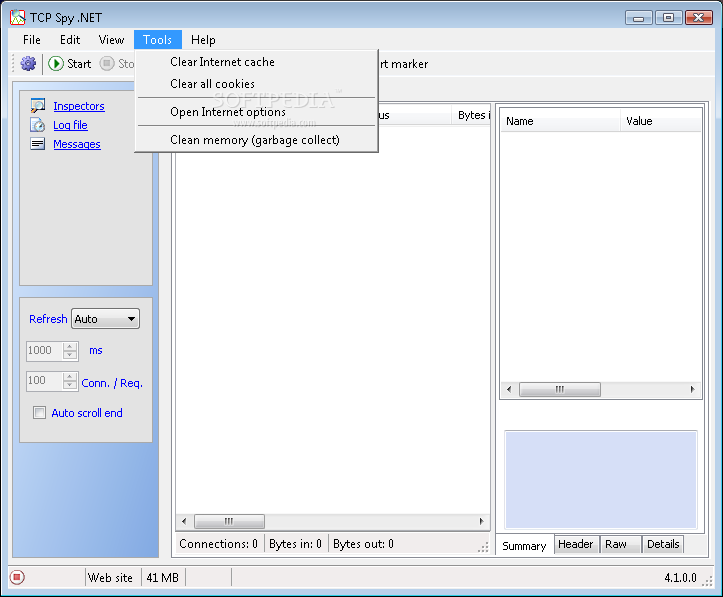Click the connection list horizontal scrollbar thumb

[229, 521]
